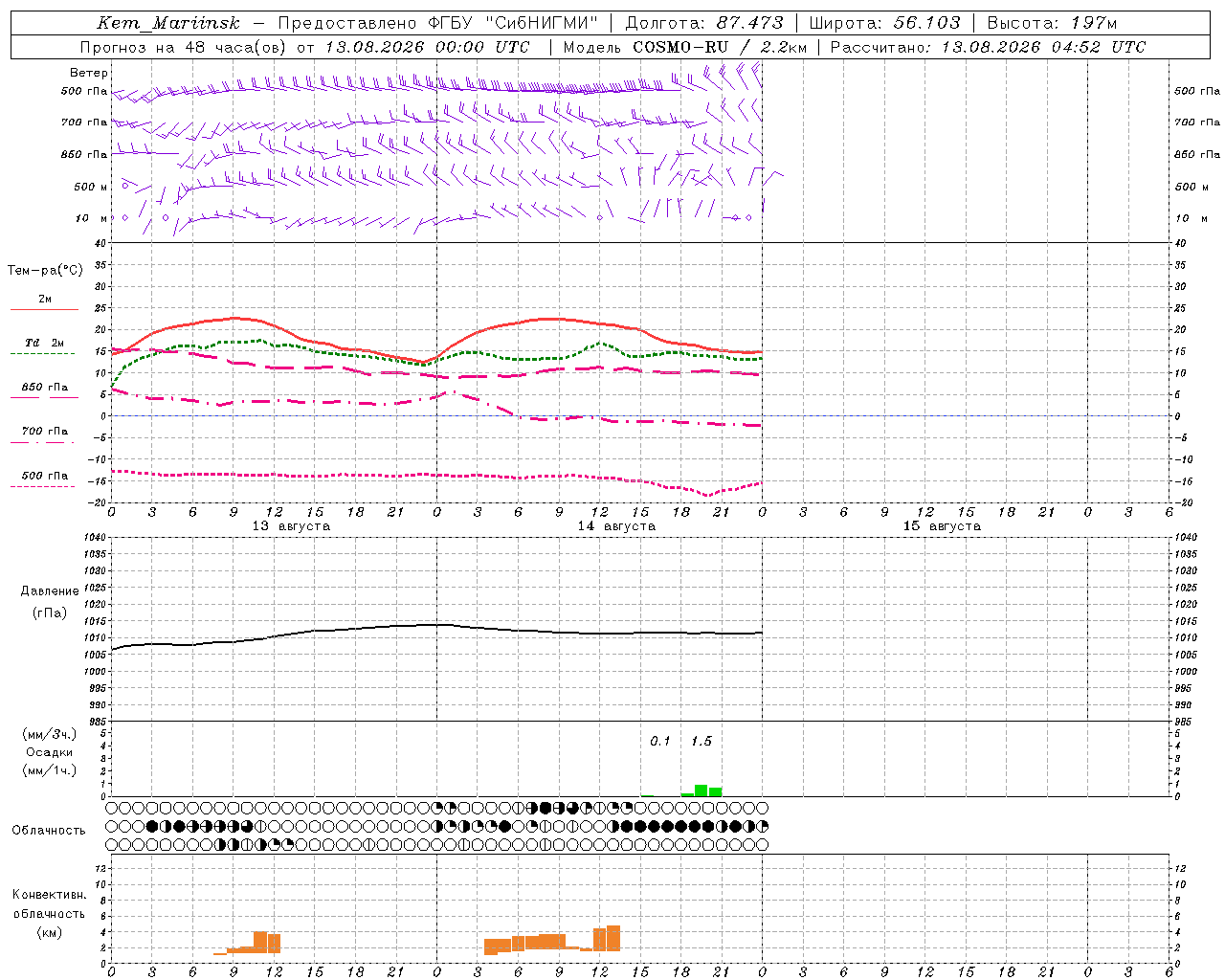Click the 0.1 precipitation value label
The image size is (1225, 980).
click(660, 742)
